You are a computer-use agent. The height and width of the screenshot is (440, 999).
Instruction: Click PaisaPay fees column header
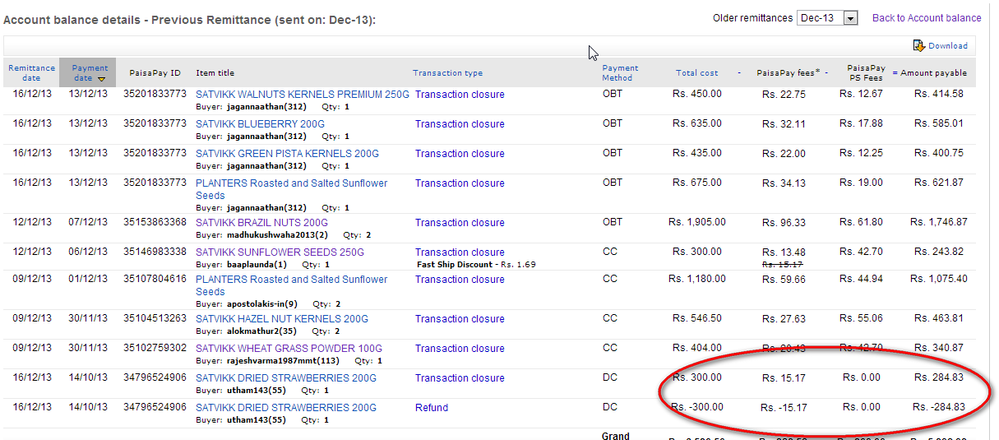pos(787,73)
